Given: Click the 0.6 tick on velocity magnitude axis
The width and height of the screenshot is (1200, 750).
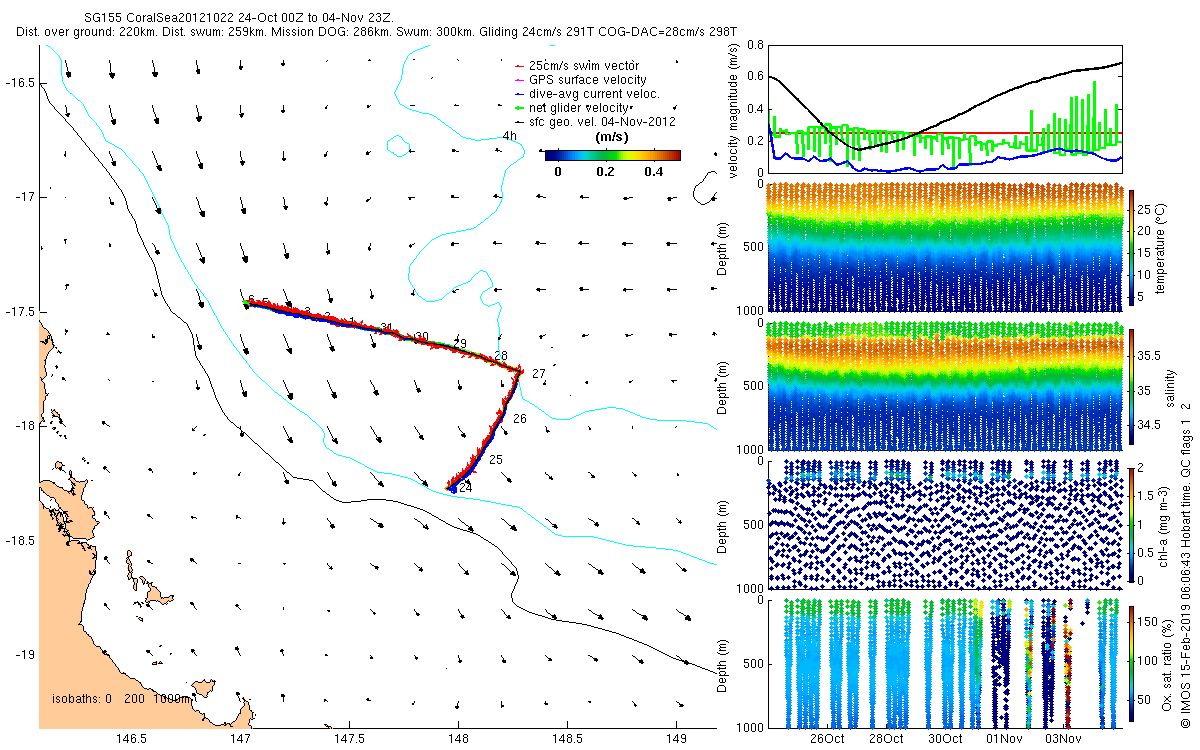Looking at the screenshot, I should 754,78.
